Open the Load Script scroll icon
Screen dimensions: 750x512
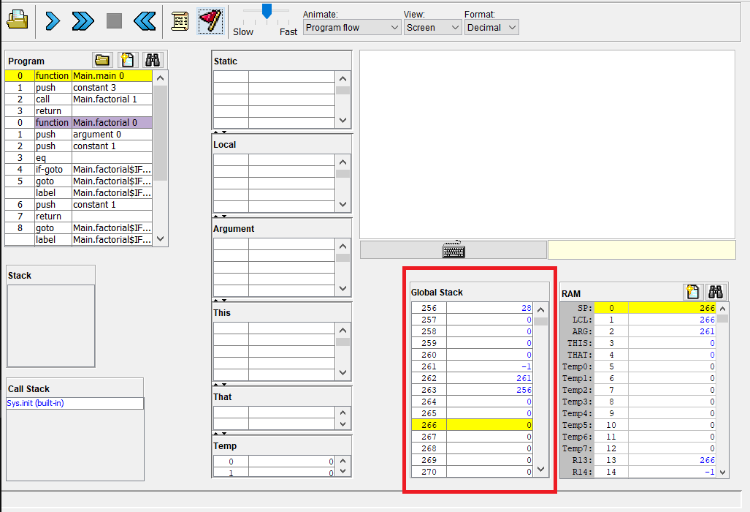[x=180, y=20]
